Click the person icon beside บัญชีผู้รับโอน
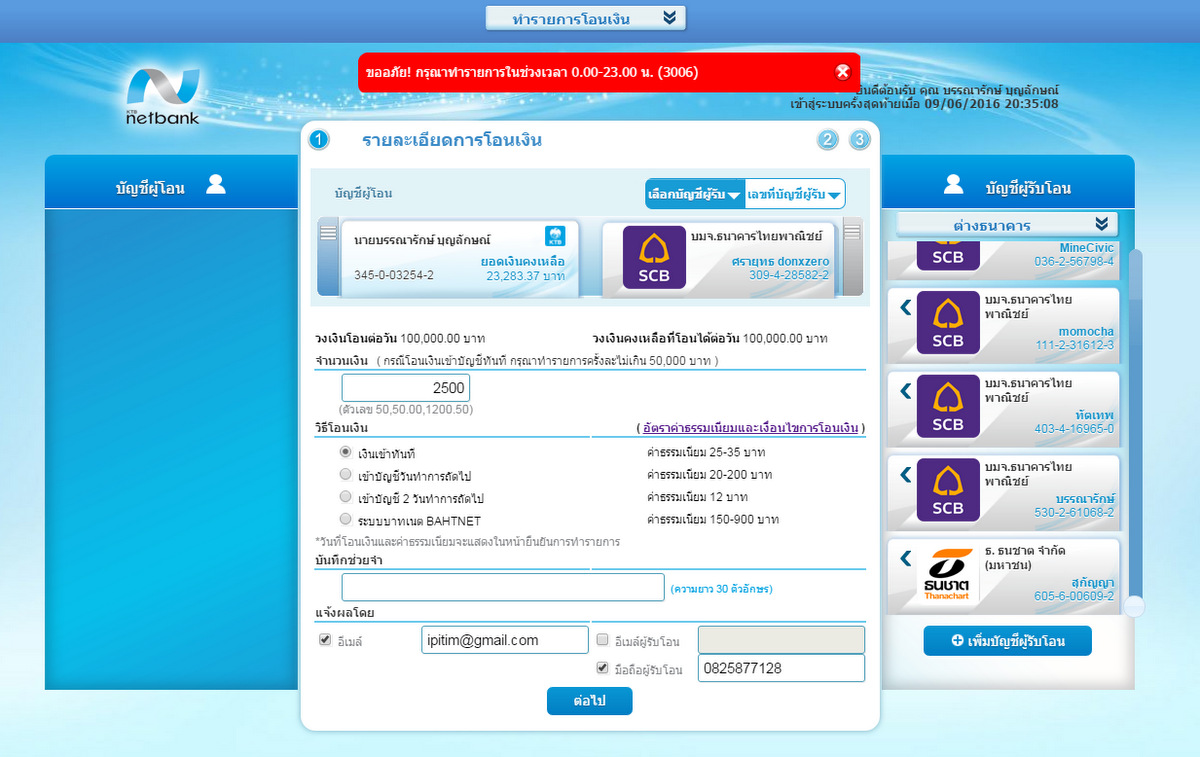This screenshot has height=757, width=1200. point(953,184)
